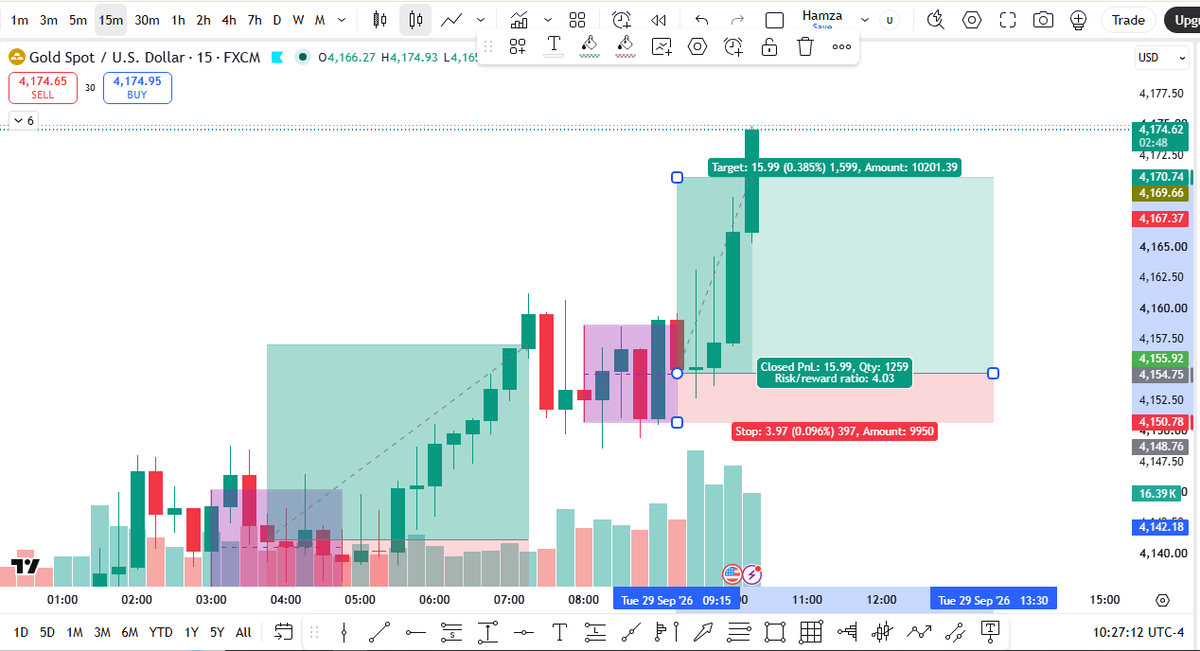Collapse the indicator legend showing 6

23,121
